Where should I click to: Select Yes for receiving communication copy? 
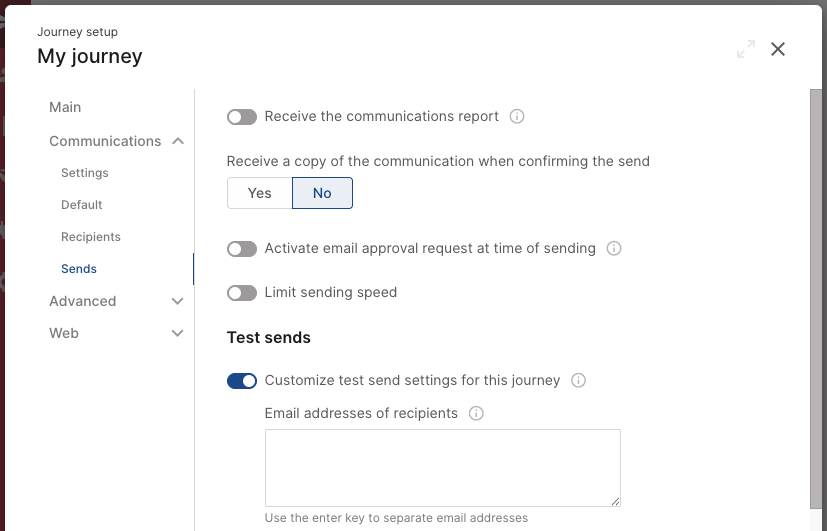(259, 193)
